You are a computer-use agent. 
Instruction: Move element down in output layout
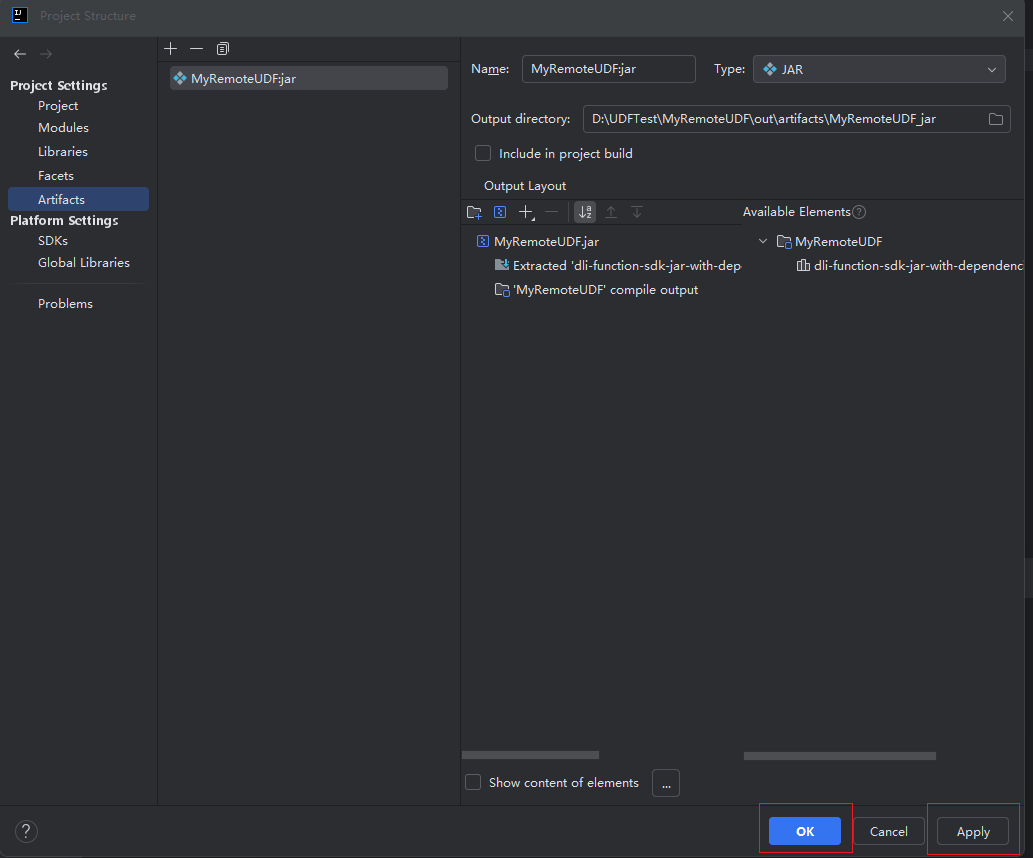pyautogui.click(x=636, y=212)
